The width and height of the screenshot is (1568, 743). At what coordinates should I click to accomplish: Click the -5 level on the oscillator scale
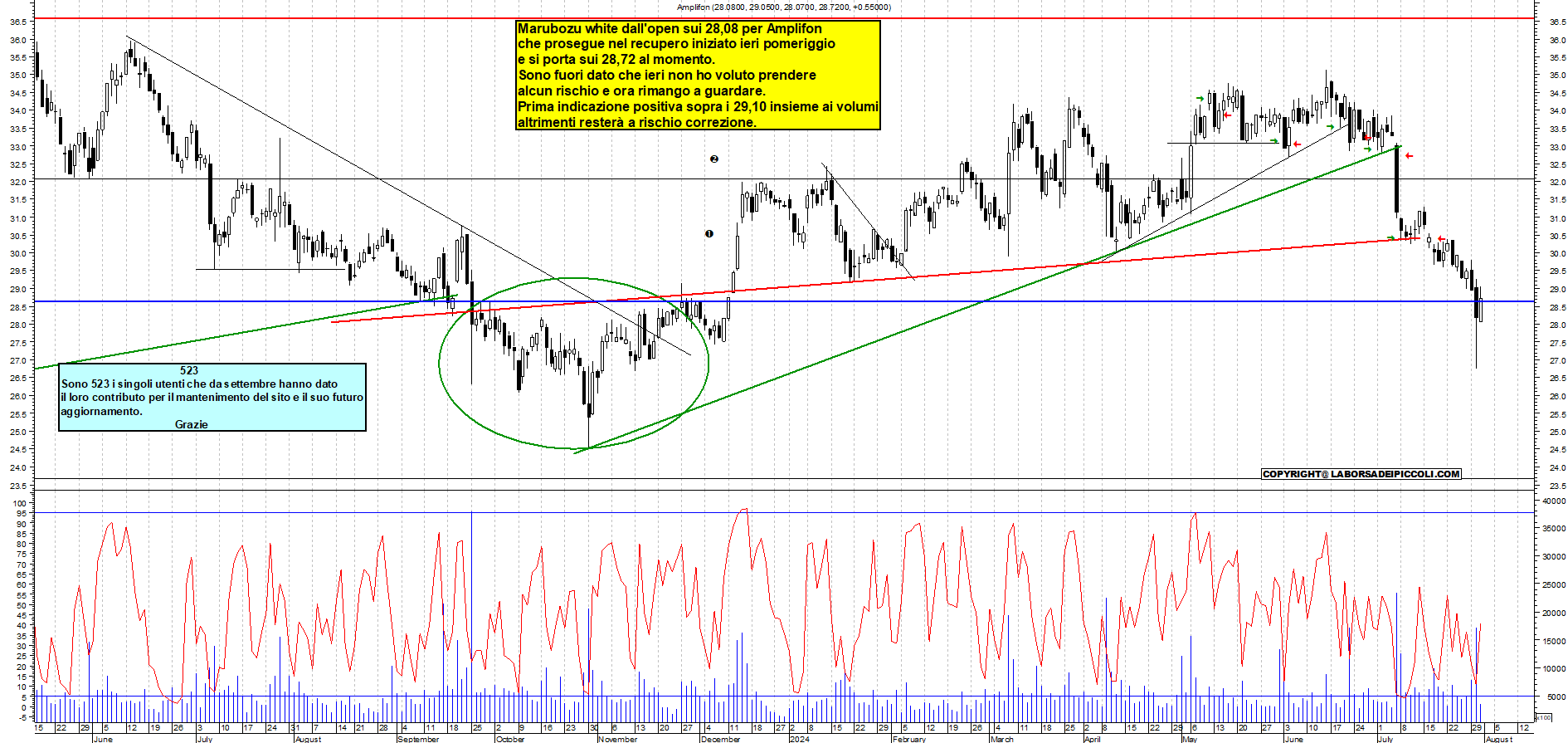pyautogui.click(x=21, y=717)
